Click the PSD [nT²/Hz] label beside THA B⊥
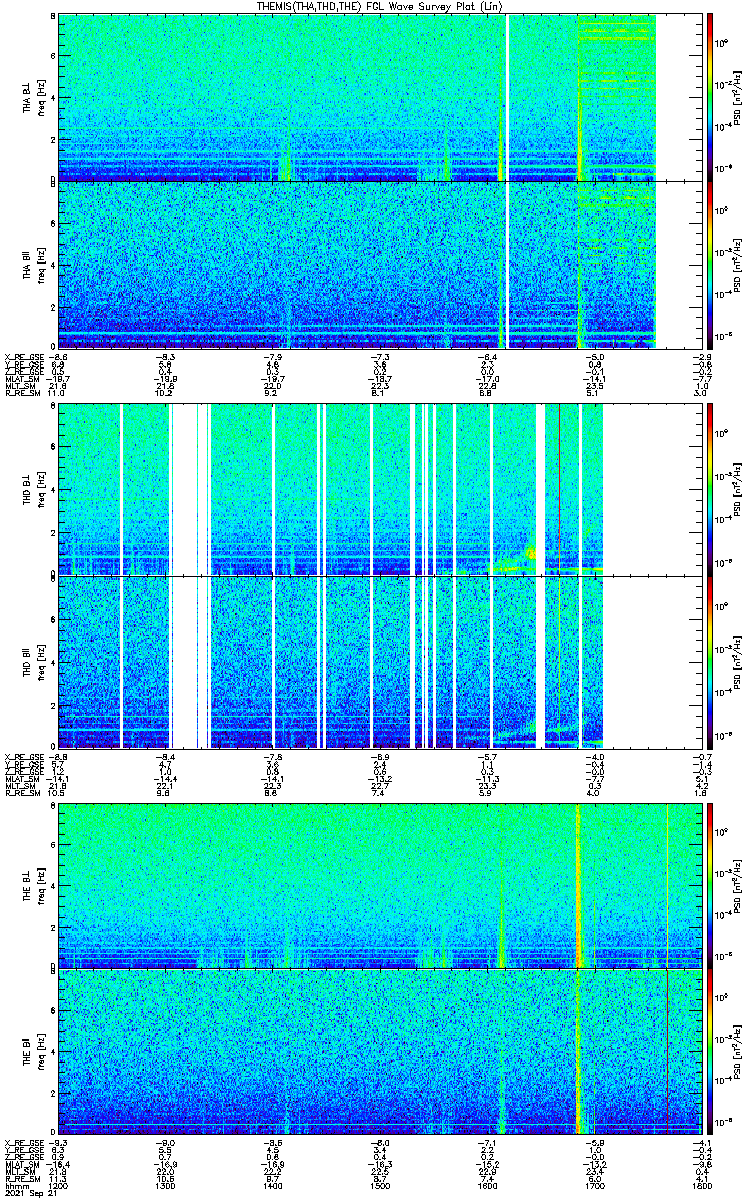The image size is (750, 1200). [738, 97]
